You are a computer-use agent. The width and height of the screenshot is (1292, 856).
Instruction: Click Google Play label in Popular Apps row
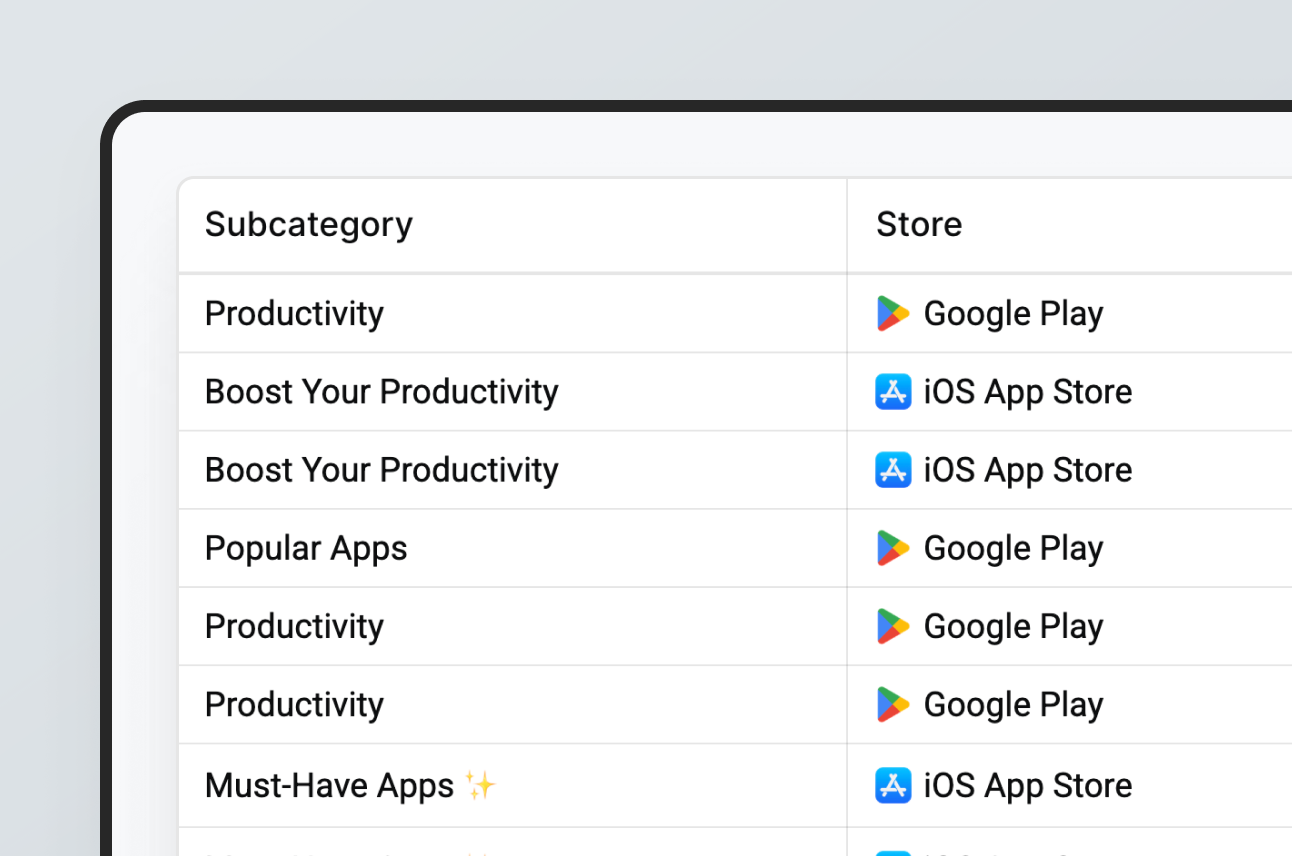(x=1013, y=548)
